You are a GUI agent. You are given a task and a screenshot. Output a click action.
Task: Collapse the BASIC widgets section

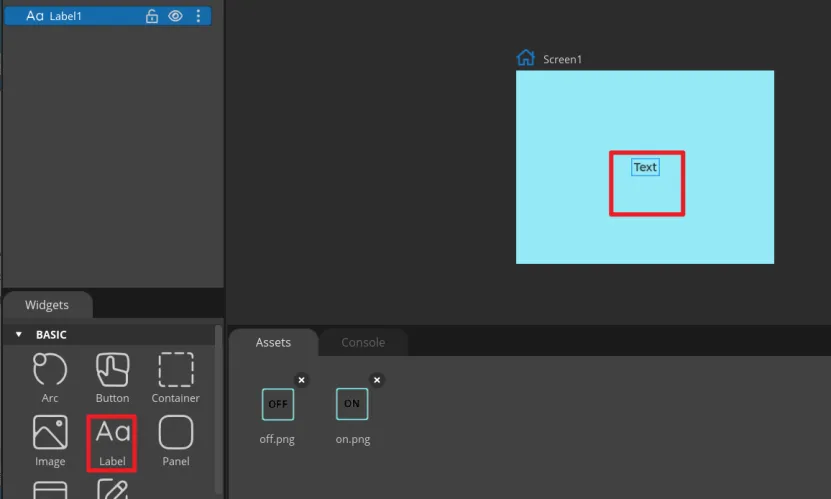click(18, 335)
